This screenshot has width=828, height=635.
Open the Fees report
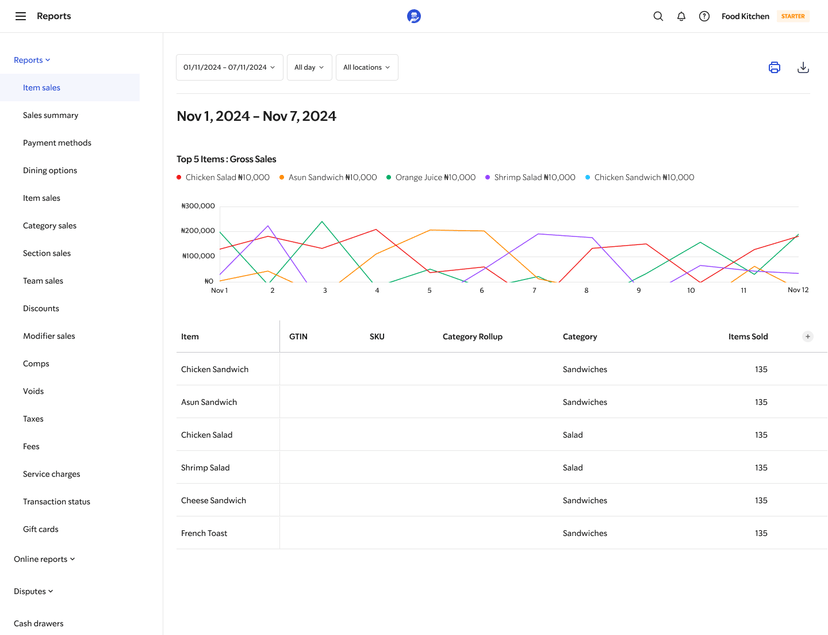coord(31,447)
